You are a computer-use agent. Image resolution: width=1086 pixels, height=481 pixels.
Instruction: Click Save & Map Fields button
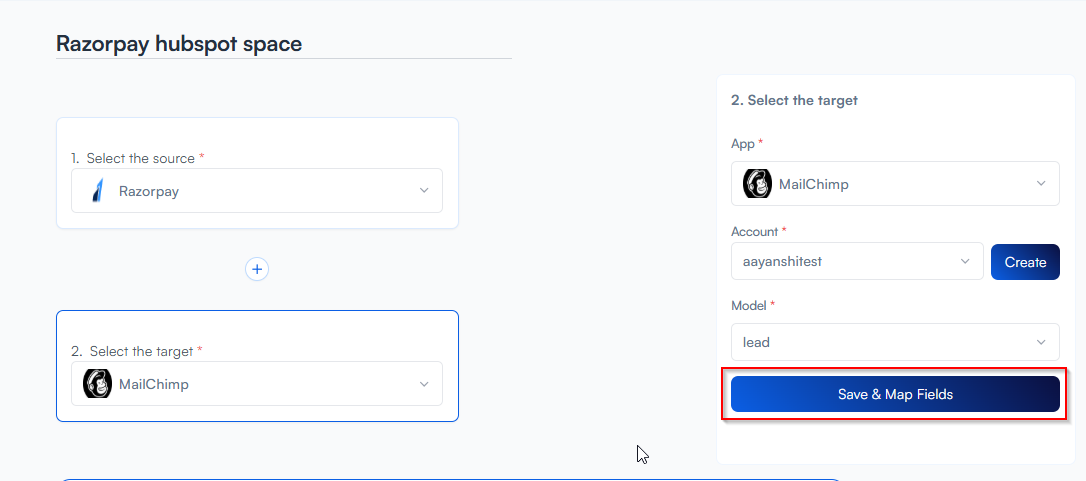tap(895, 394)
